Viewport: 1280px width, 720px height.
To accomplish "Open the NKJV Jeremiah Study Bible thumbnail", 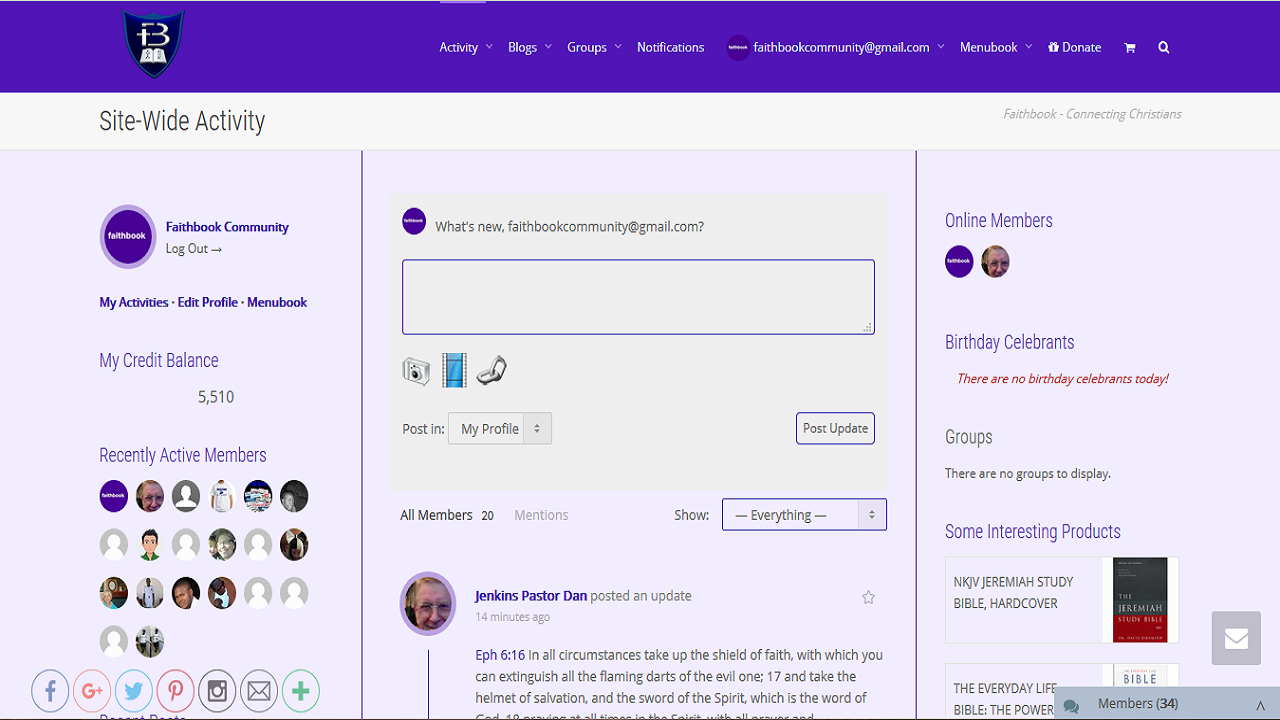I will point(1140,600).
